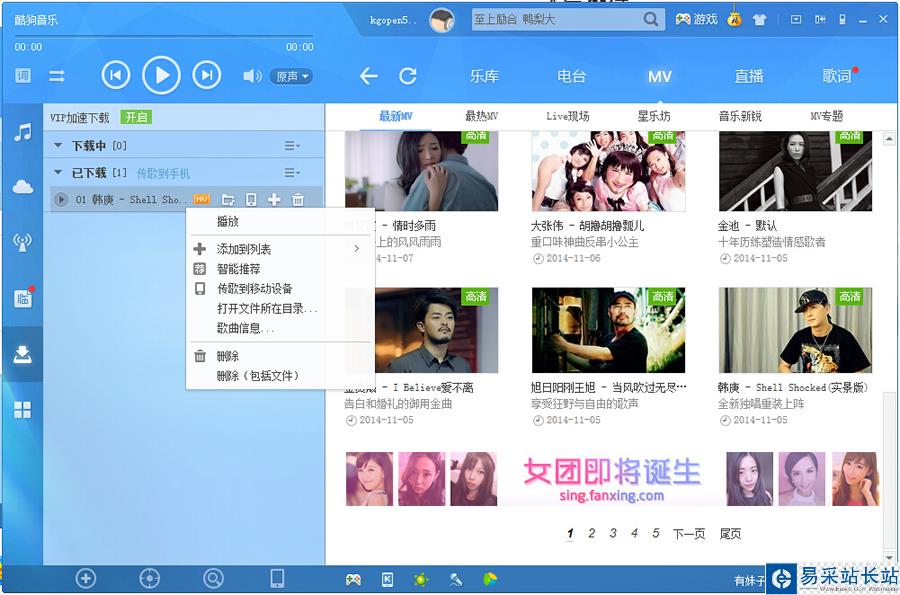The height and width of the screenshot is (595, 900).
Task: Open the 原声 sound effect dropdown
Action: click(x=292, y=76)
